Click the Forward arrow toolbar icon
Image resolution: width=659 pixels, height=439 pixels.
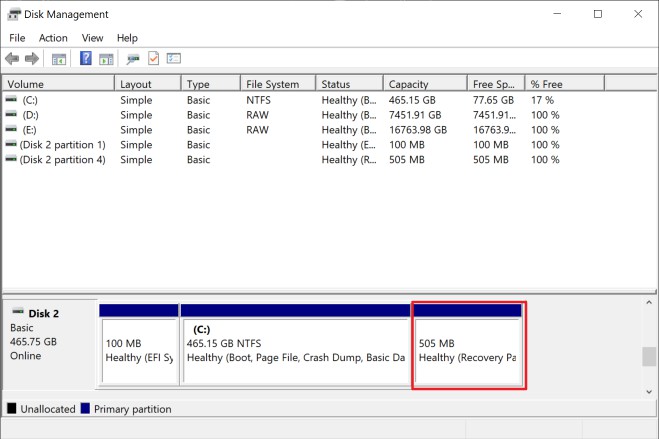pos(32,59)
